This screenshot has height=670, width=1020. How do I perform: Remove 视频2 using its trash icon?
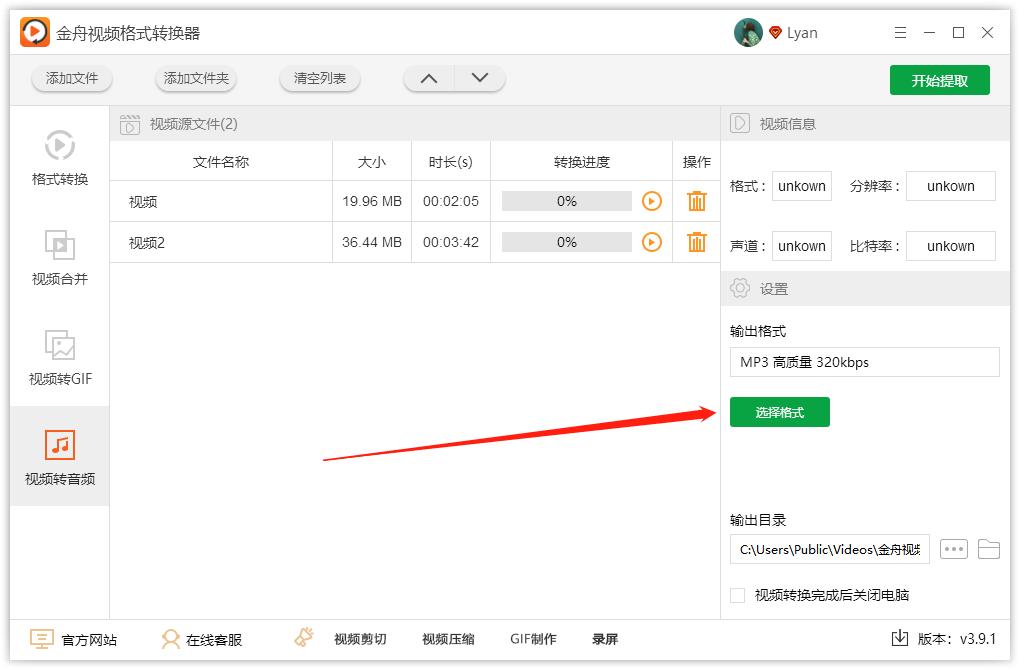[696, 242]
